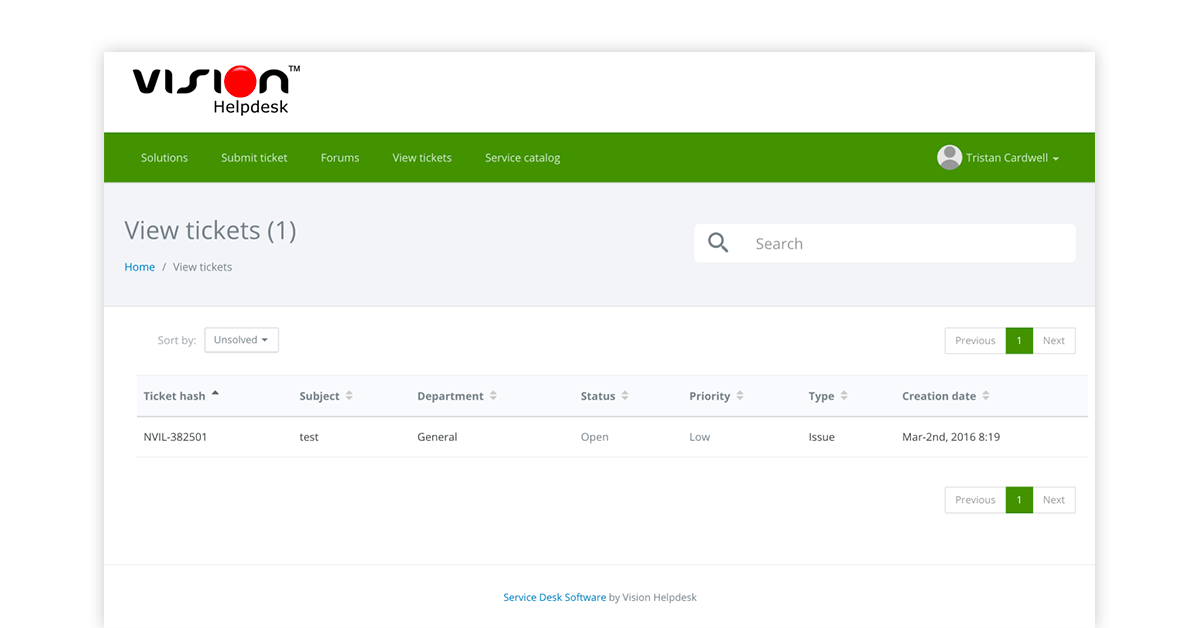This screenshot has width=1200, height=628.
Task: Sort by Ticket hash arrow icon
Action: point(215,394)
